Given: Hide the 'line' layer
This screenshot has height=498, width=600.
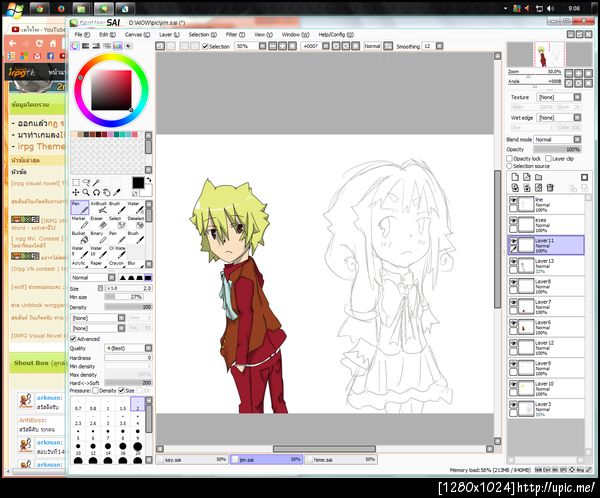Looking at the screenshot, I should (513, 200).
